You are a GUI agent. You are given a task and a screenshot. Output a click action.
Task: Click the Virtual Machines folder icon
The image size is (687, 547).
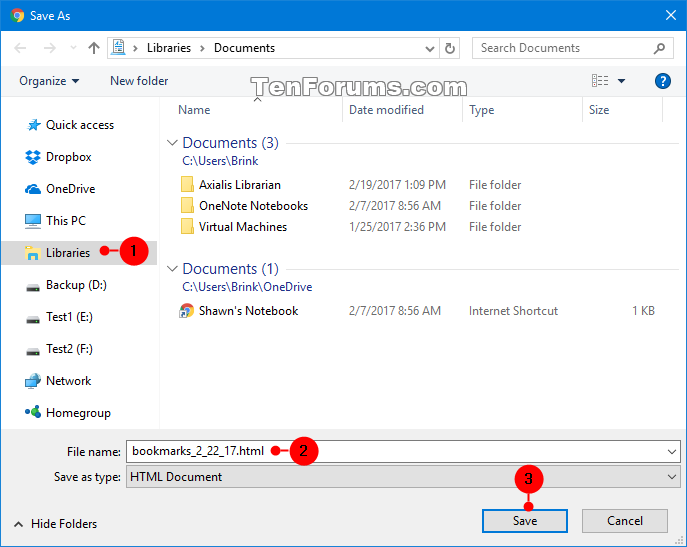[x=187, y=227]
